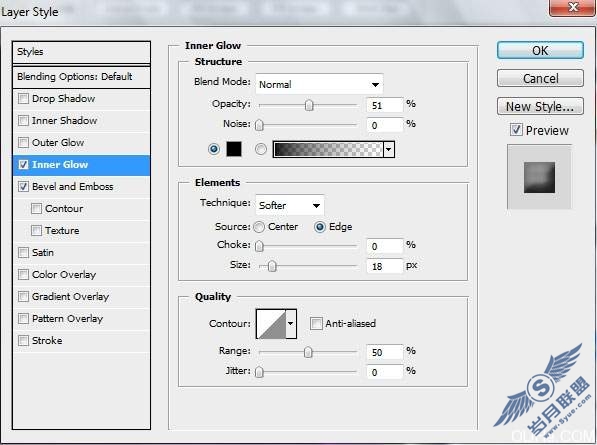Click the gradient bar preview

(x=328, y=149)
